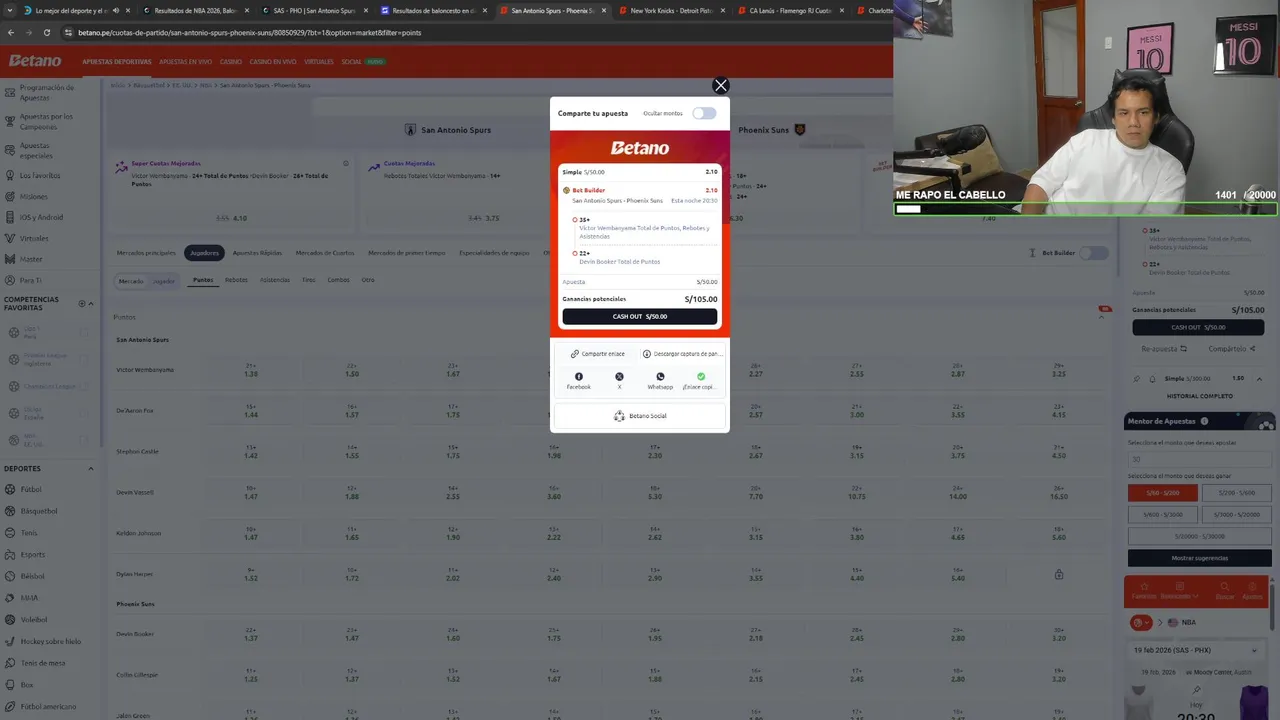
Task: Select Béisbol in the sports list
Action: [32, 576]
